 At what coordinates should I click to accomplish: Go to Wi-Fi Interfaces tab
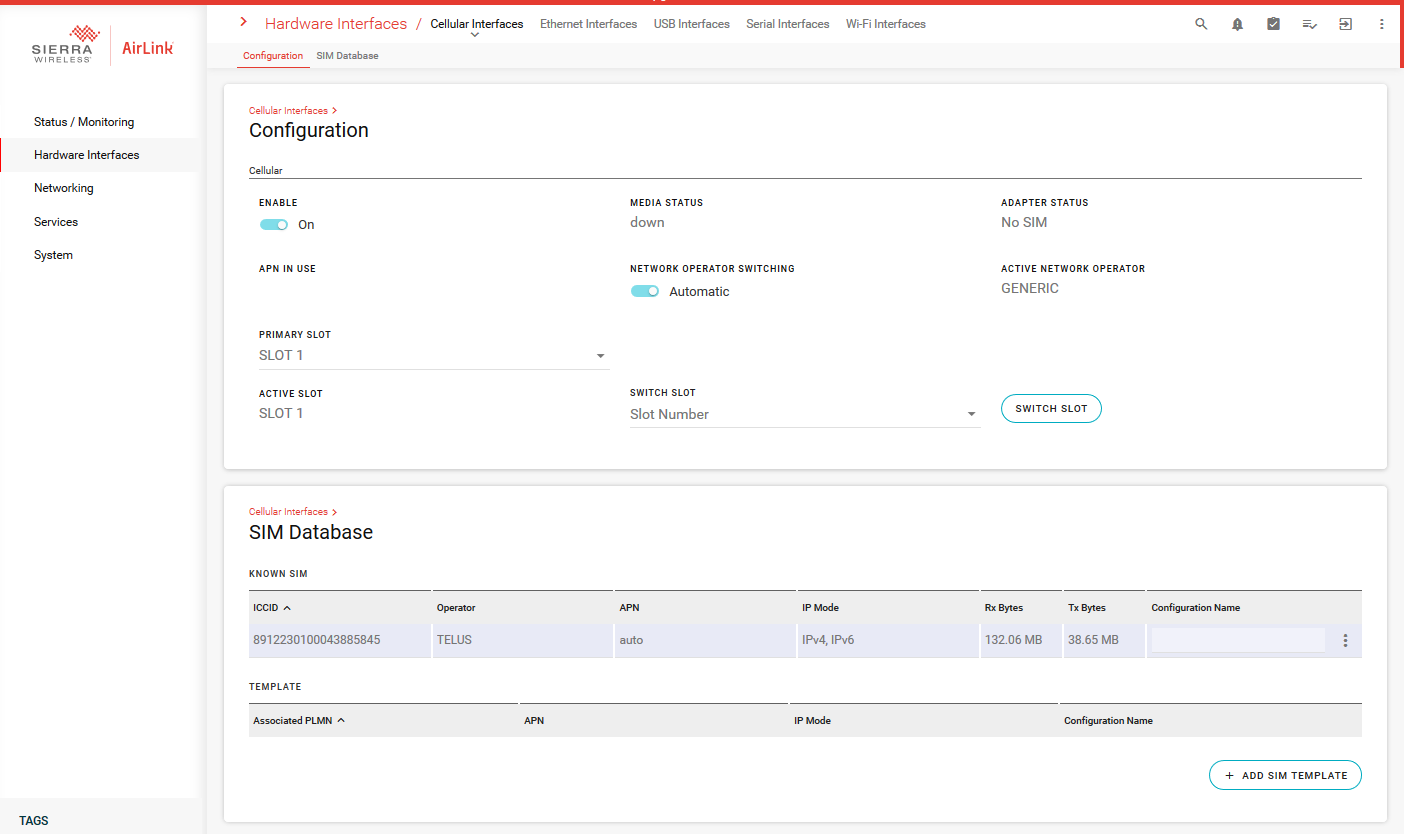(885, 24)
